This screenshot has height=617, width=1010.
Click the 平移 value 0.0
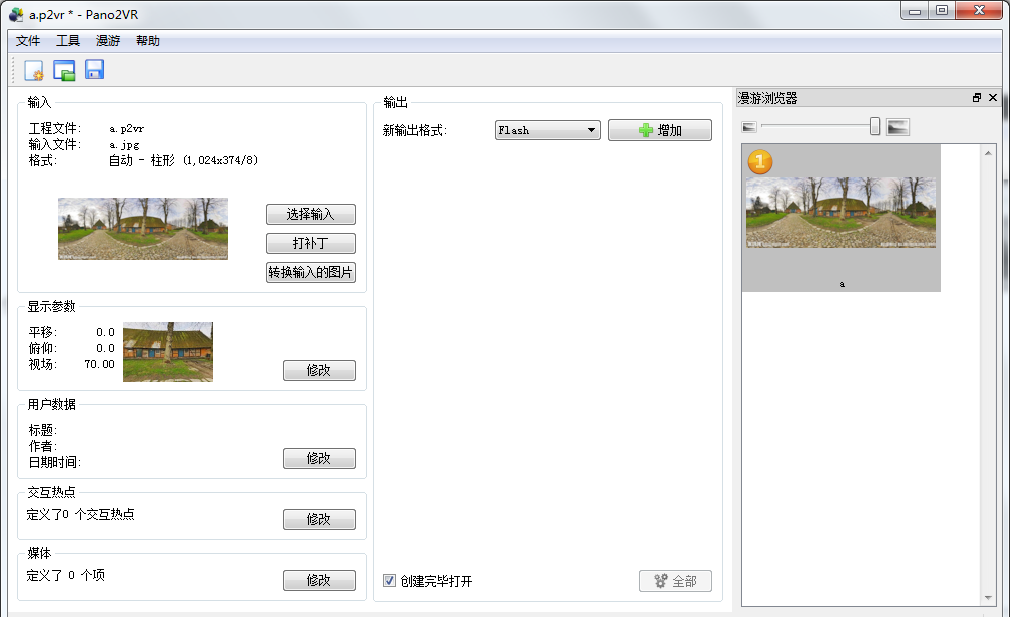click(105, 332)
